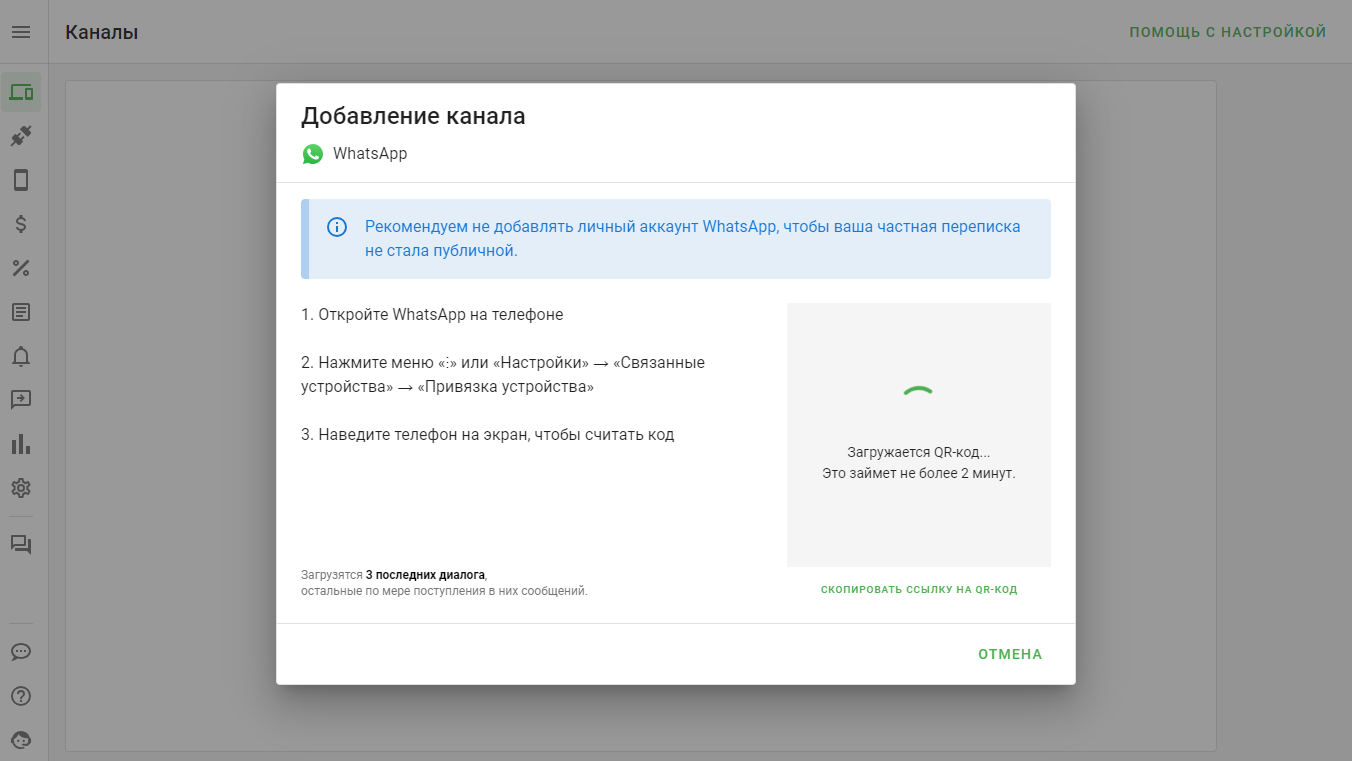Image resolution: width=1352 pixels, height=761 pixels.
Task: Open the smartphone icon in sidebar
Action: 21,180
